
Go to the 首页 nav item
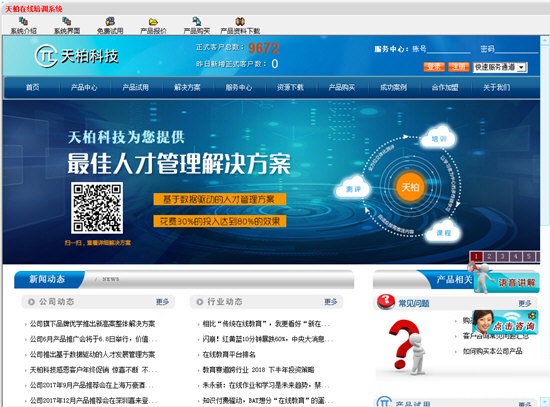33,87
